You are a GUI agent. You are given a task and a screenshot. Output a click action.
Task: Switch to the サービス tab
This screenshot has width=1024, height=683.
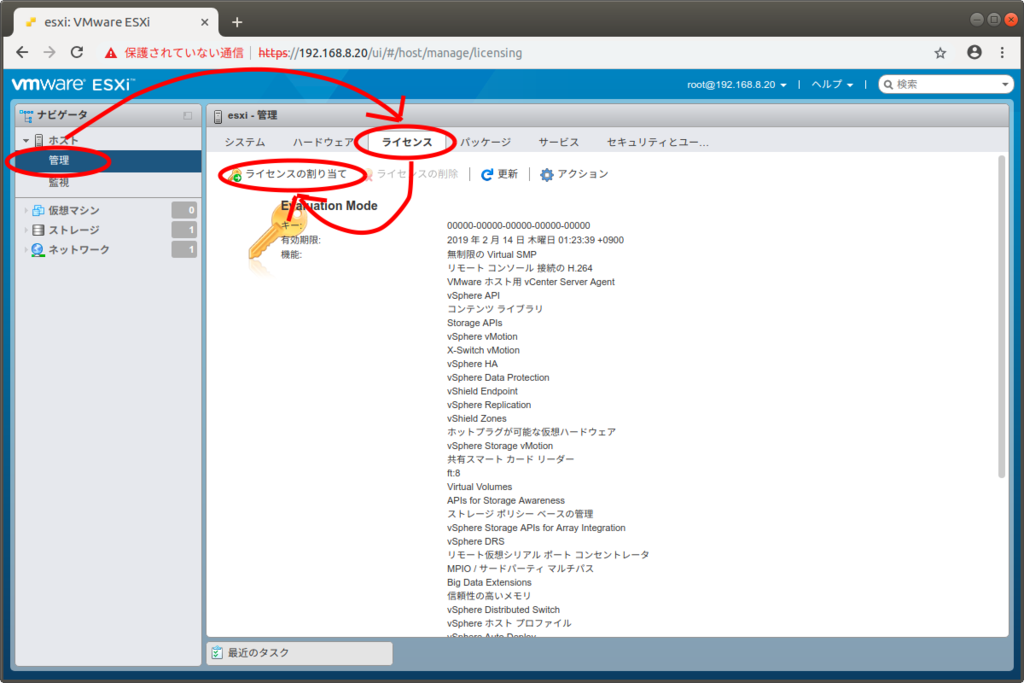click(558, 142)
